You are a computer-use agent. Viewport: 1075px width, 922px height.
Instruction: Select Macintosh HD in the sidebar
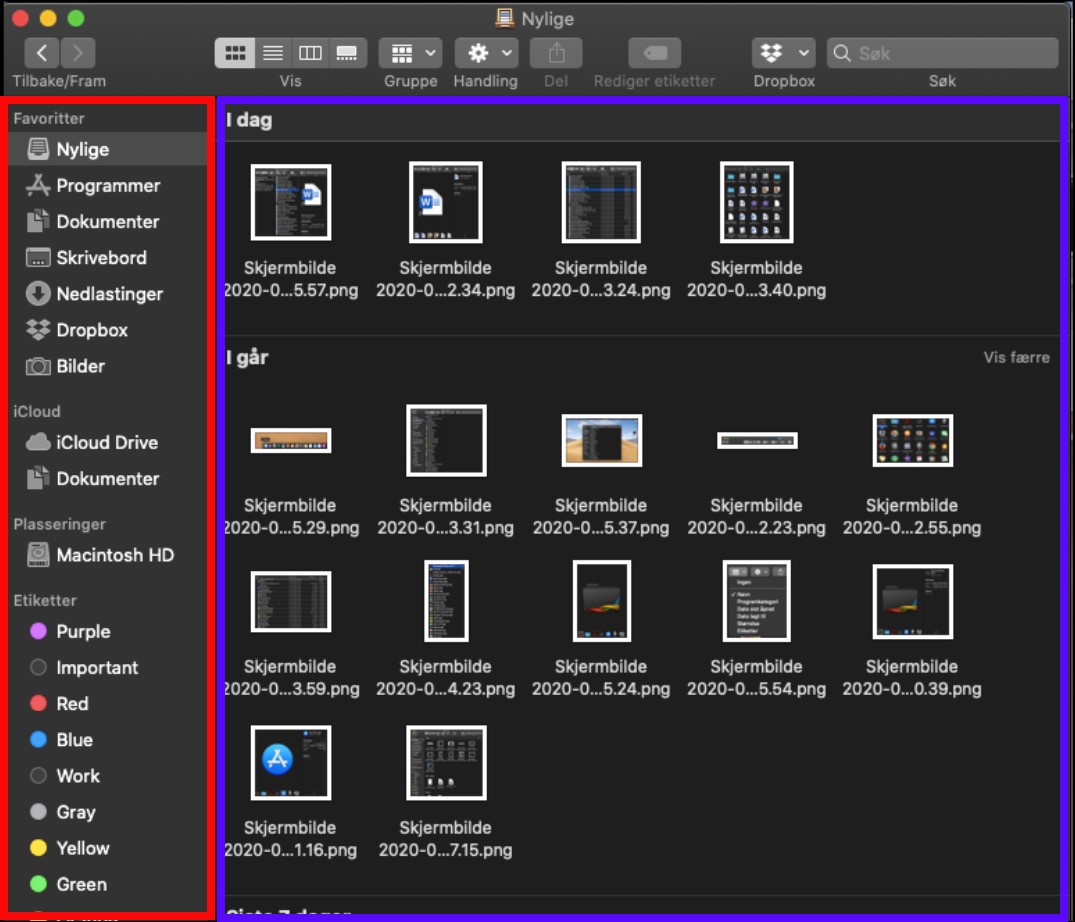click(114, 555)
